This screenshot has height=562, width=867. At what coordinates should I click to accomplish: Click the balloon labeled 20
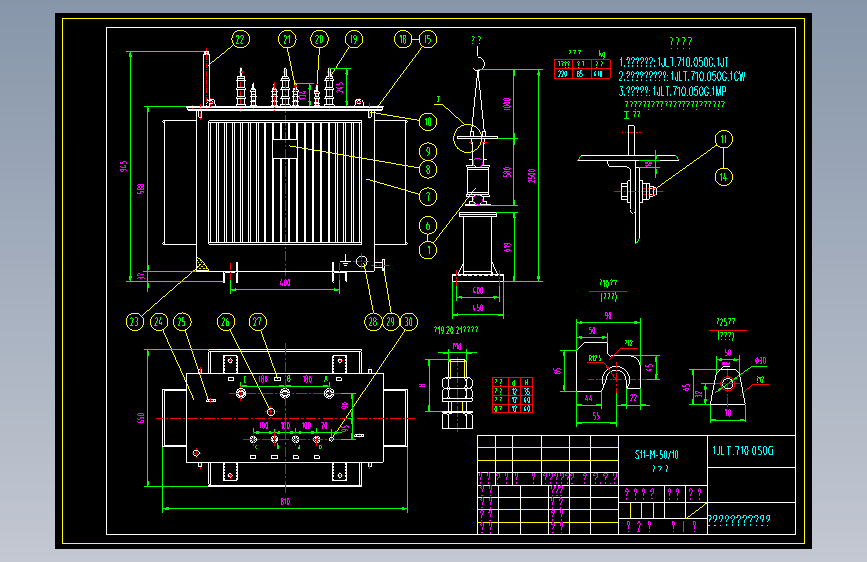point(319,39)
